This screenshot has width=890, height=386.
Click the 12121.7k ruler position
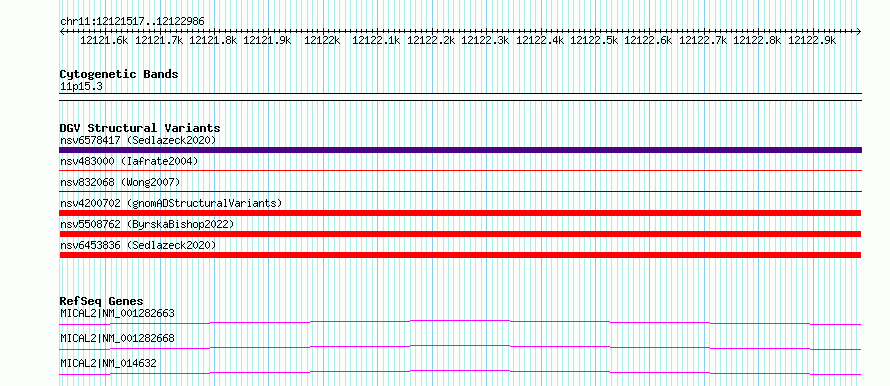pos(159,40)
